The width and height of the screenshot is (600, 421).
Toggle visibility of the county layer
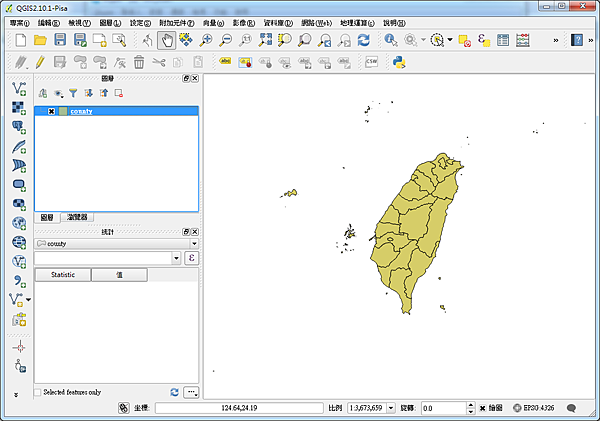pyautogui.click(x=51, y=111)
